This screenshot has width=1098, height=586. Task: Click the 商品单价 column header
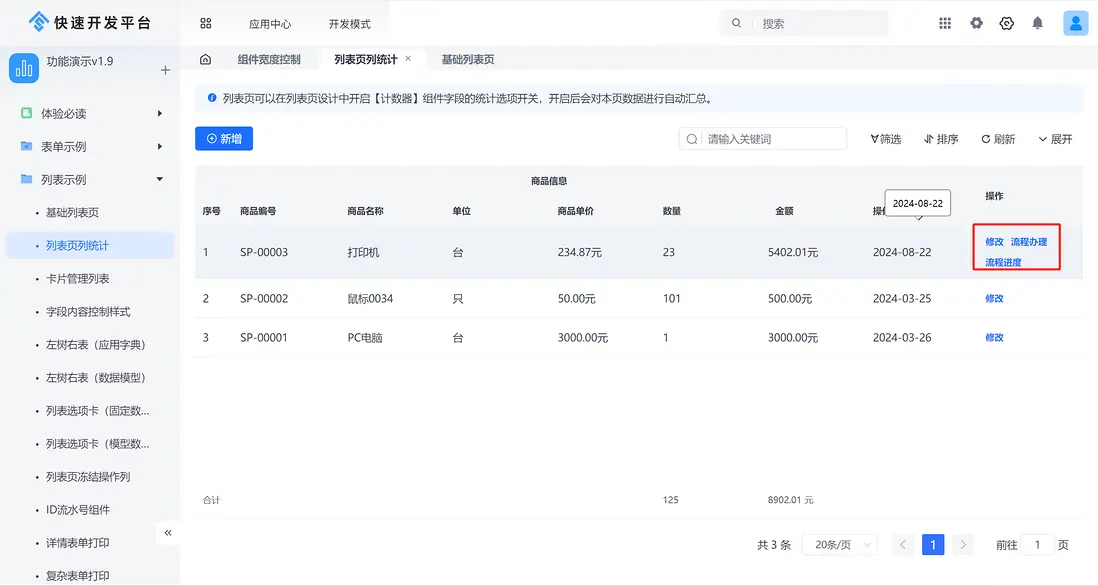pos(576,211)
